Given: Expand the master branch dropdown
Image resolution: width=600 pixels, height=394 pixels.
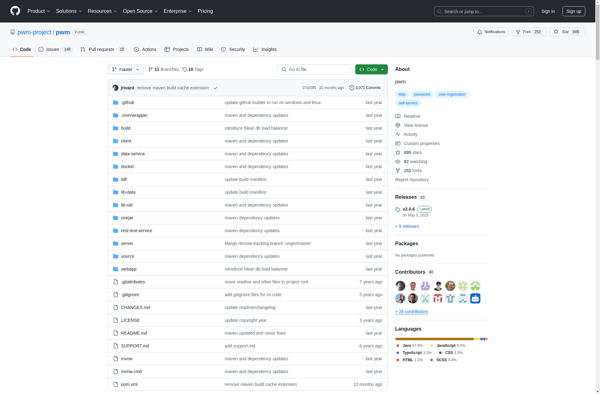Looking at the screenshot, I should (x=126, y=69).
